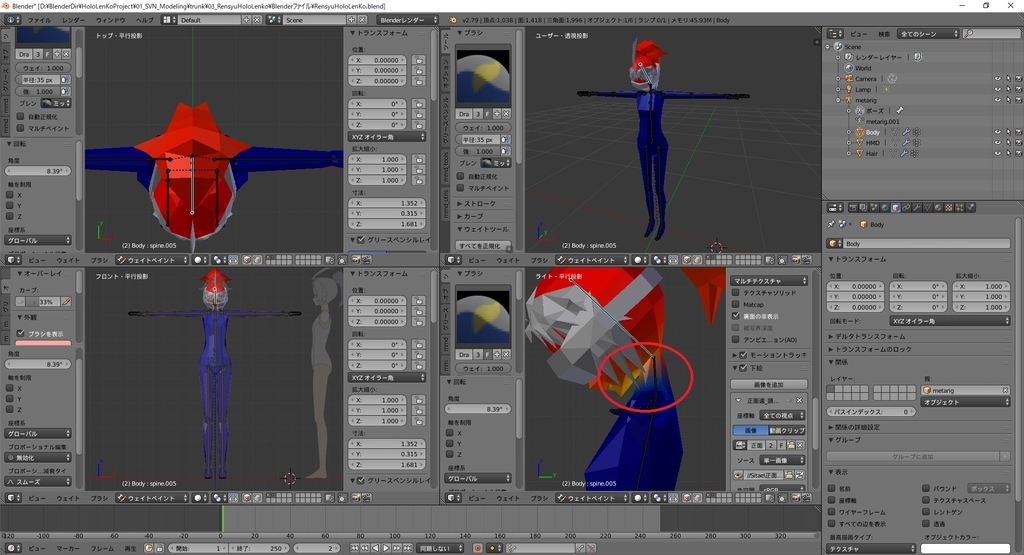
Task: Open the Physics properties tab icon
Action: (x=970, y=208)
